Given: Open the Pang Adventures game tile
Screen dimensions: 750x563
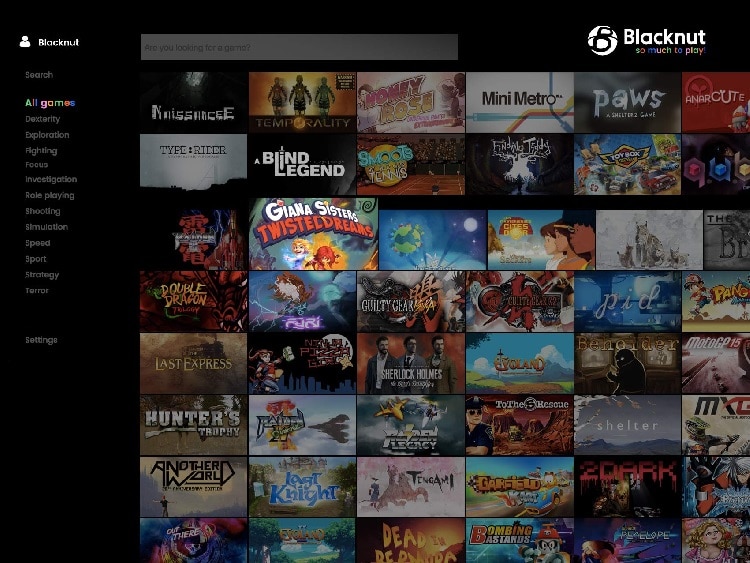Looking at the screenshot, I should point(716,301).
